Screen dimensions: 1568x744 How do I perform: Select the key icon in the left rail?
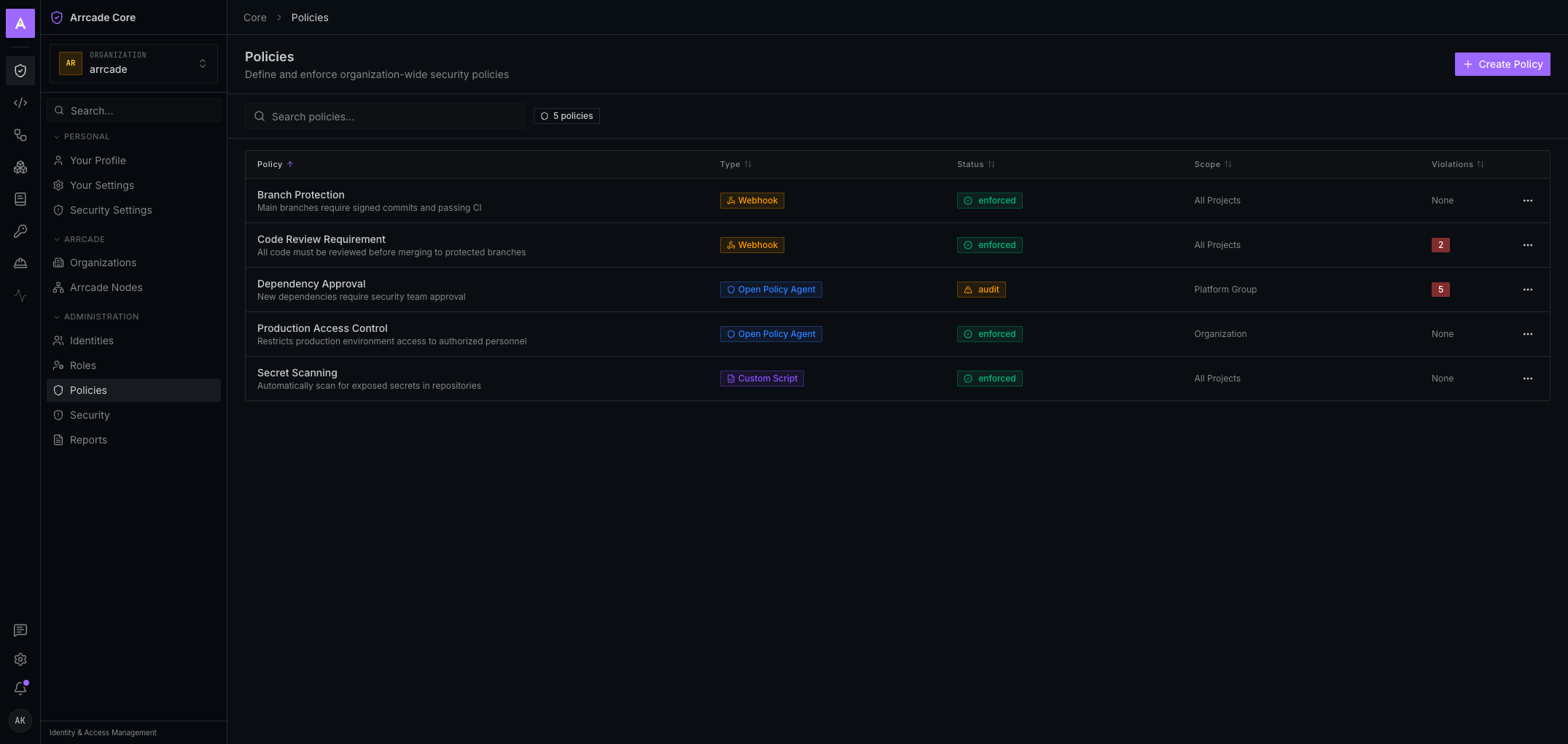click(x=20, y=231)
